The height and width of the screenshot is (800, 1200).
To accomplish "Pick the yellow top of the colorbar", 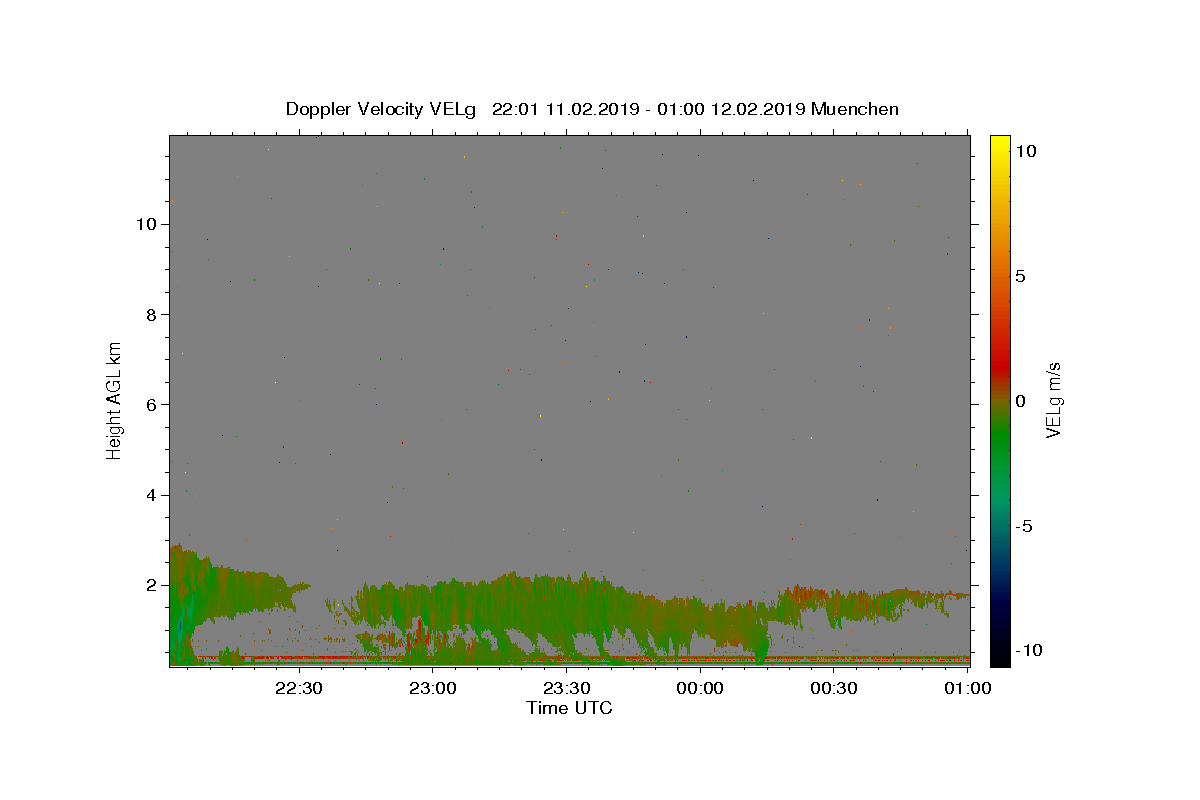I will [999, 142].
